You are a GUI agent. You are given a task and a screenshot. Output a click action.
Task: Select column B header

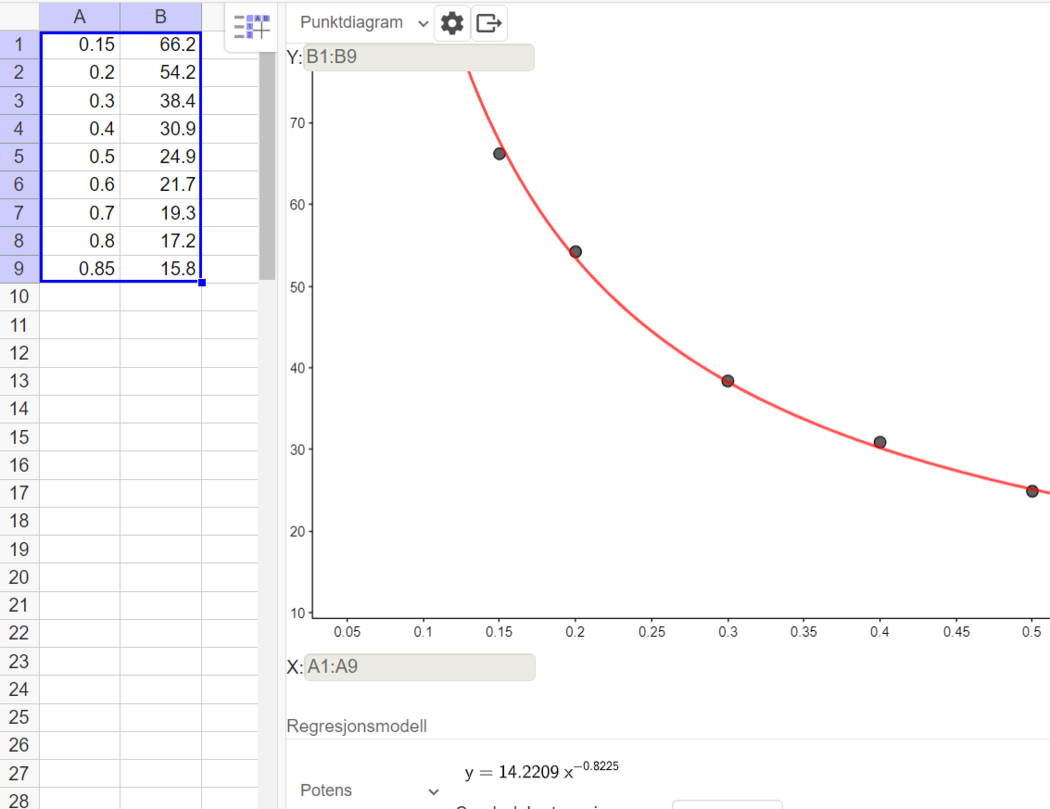pos(160,16)
